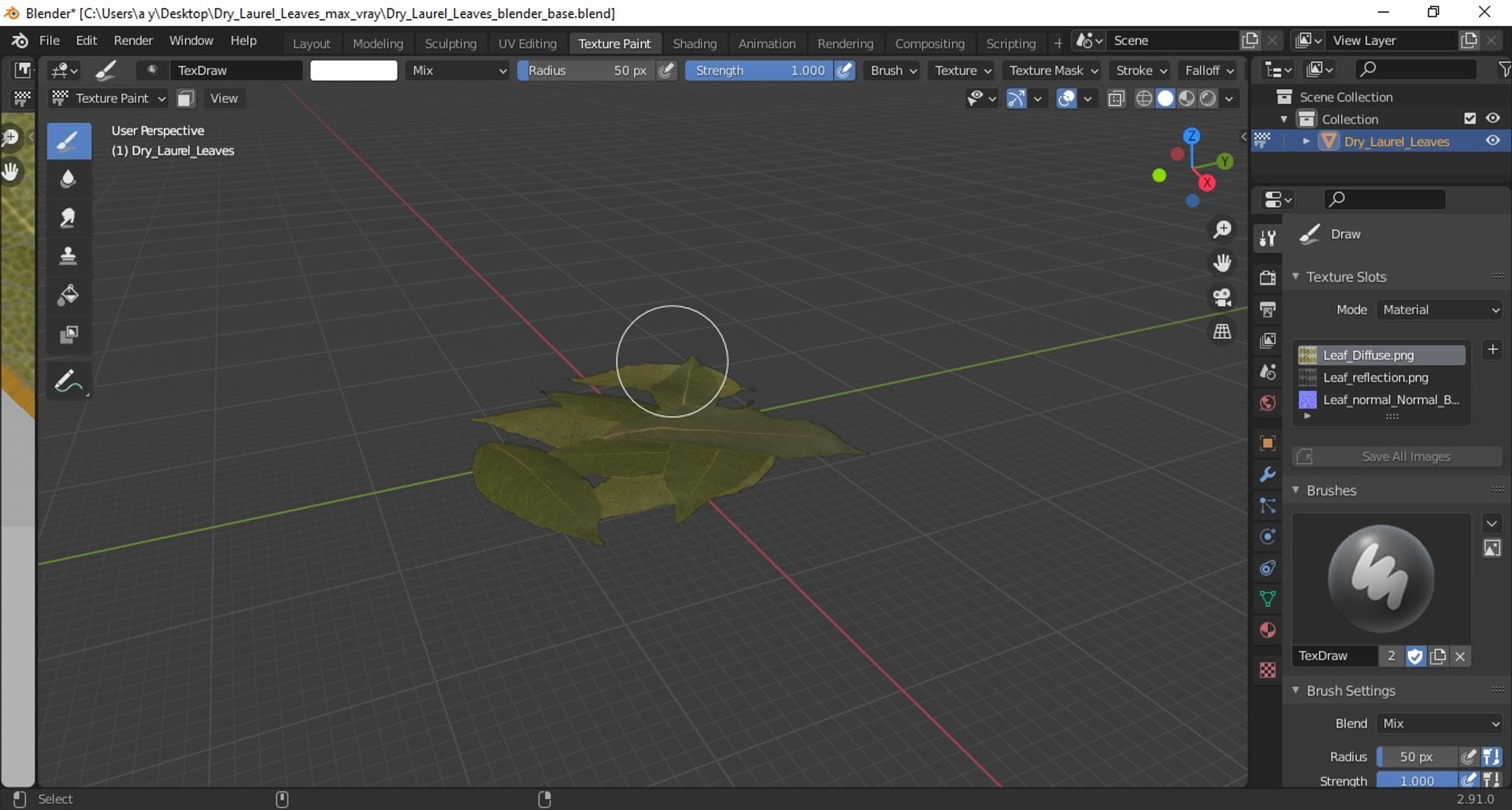This screenshot has width=1512, height=810.
Task: Select the Annotate tool
Action: click(69, 381)
